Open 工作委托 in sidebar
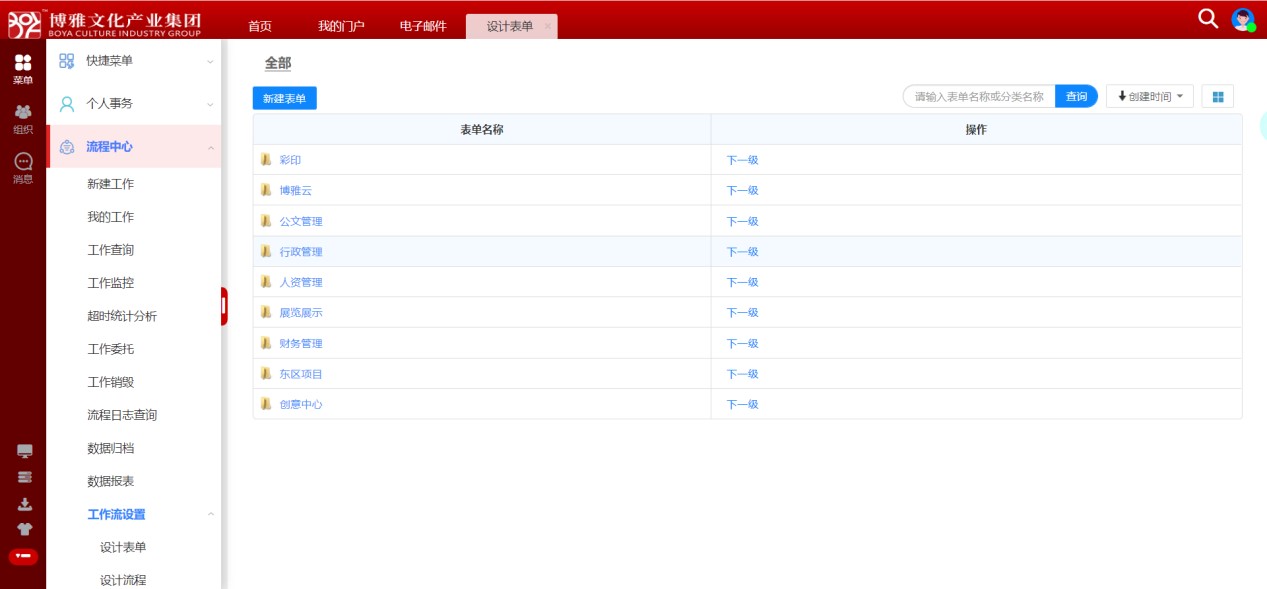 coord(110,349)
